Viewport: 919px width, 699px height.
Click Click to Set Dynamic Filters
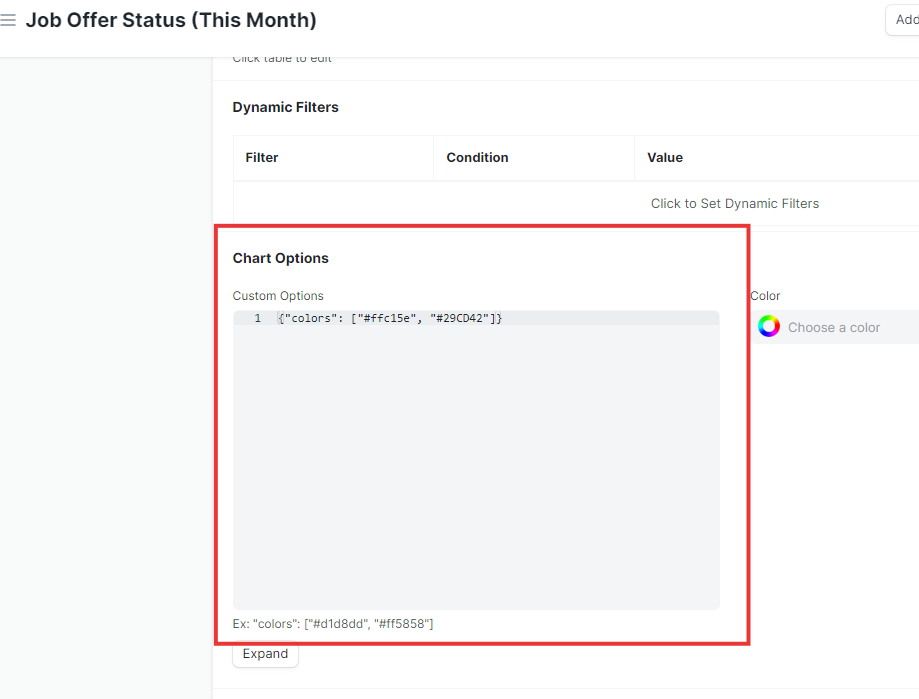point(734,203)
